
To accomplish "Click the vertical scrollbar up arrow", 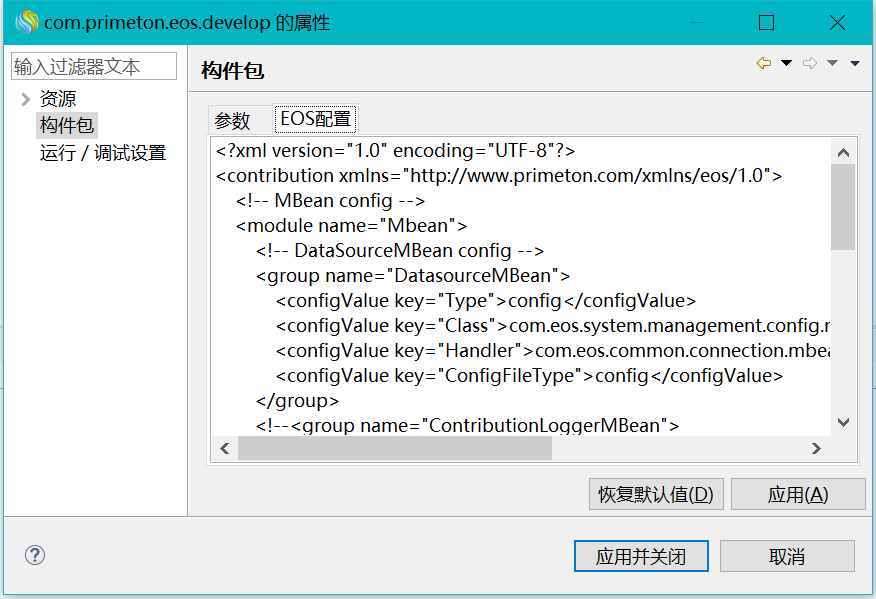I will tap(843, 153).
